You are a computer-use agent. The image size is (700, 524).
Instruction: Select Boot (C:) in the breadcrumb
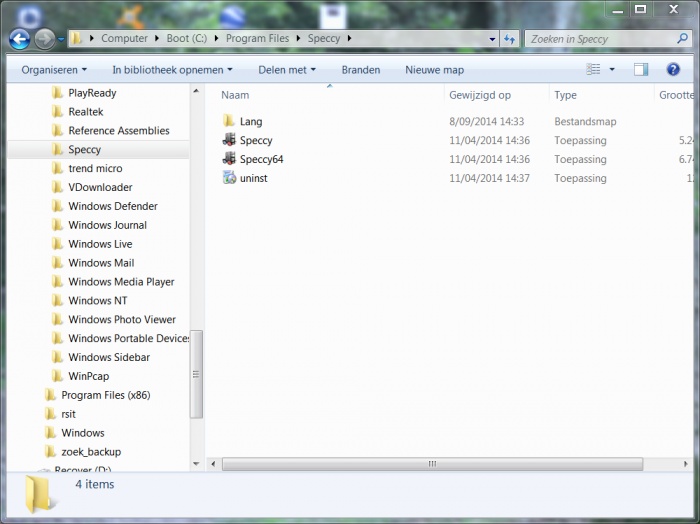point(187,38)
